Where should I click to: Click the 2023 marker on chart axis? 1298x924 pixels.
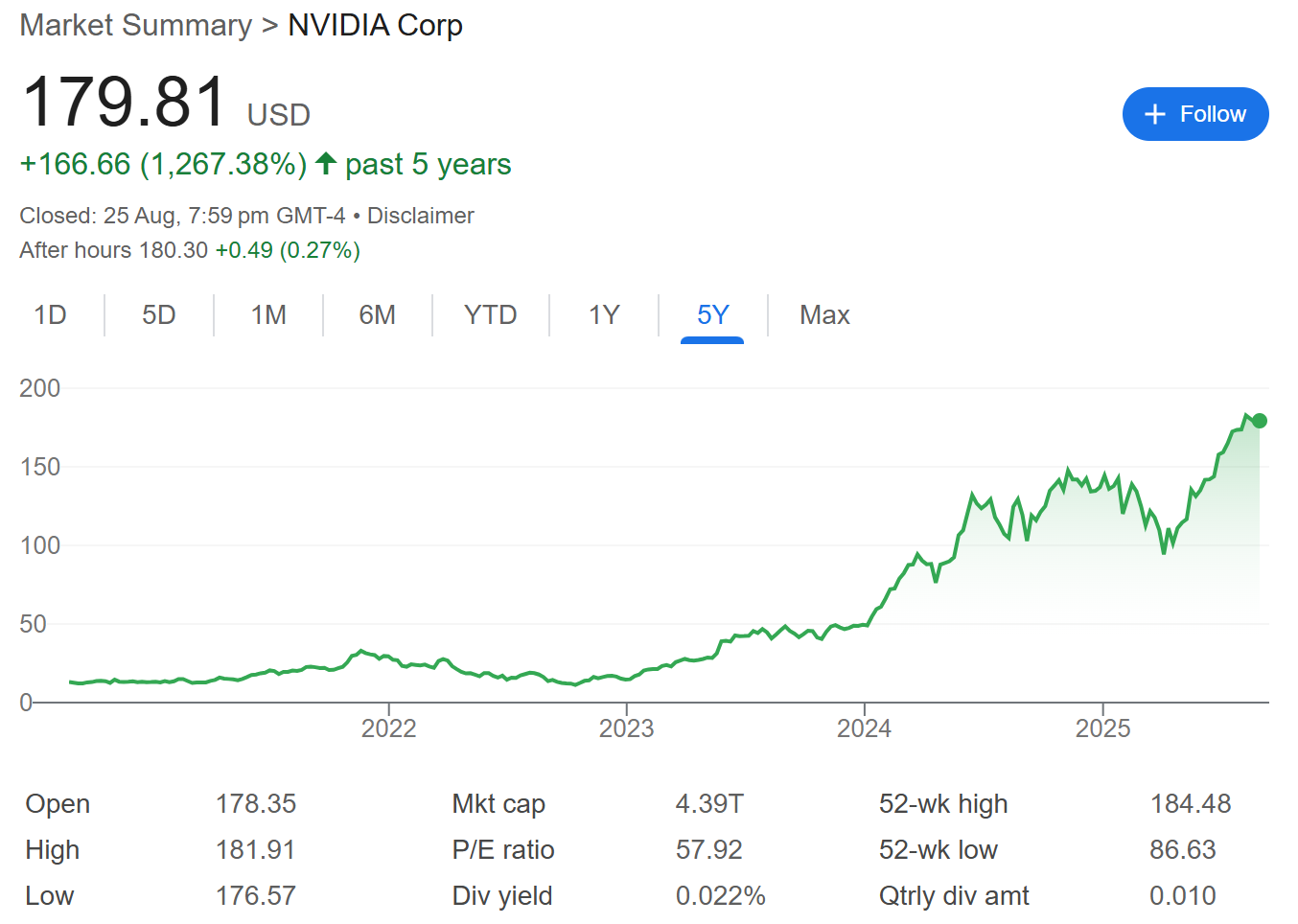pyautogui.click(x=626, y=728)
